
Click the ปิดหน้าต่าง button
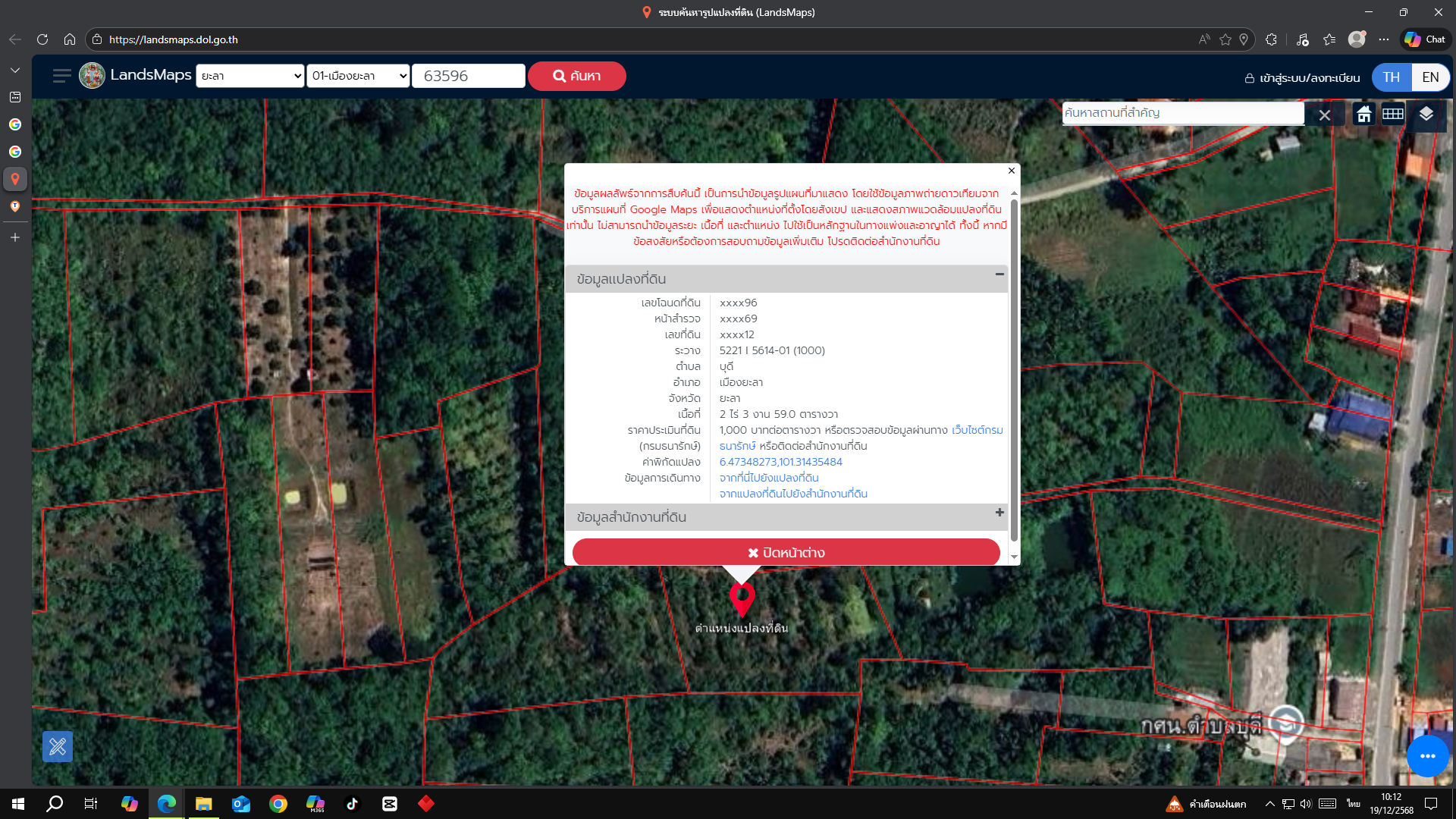(786, 553)
